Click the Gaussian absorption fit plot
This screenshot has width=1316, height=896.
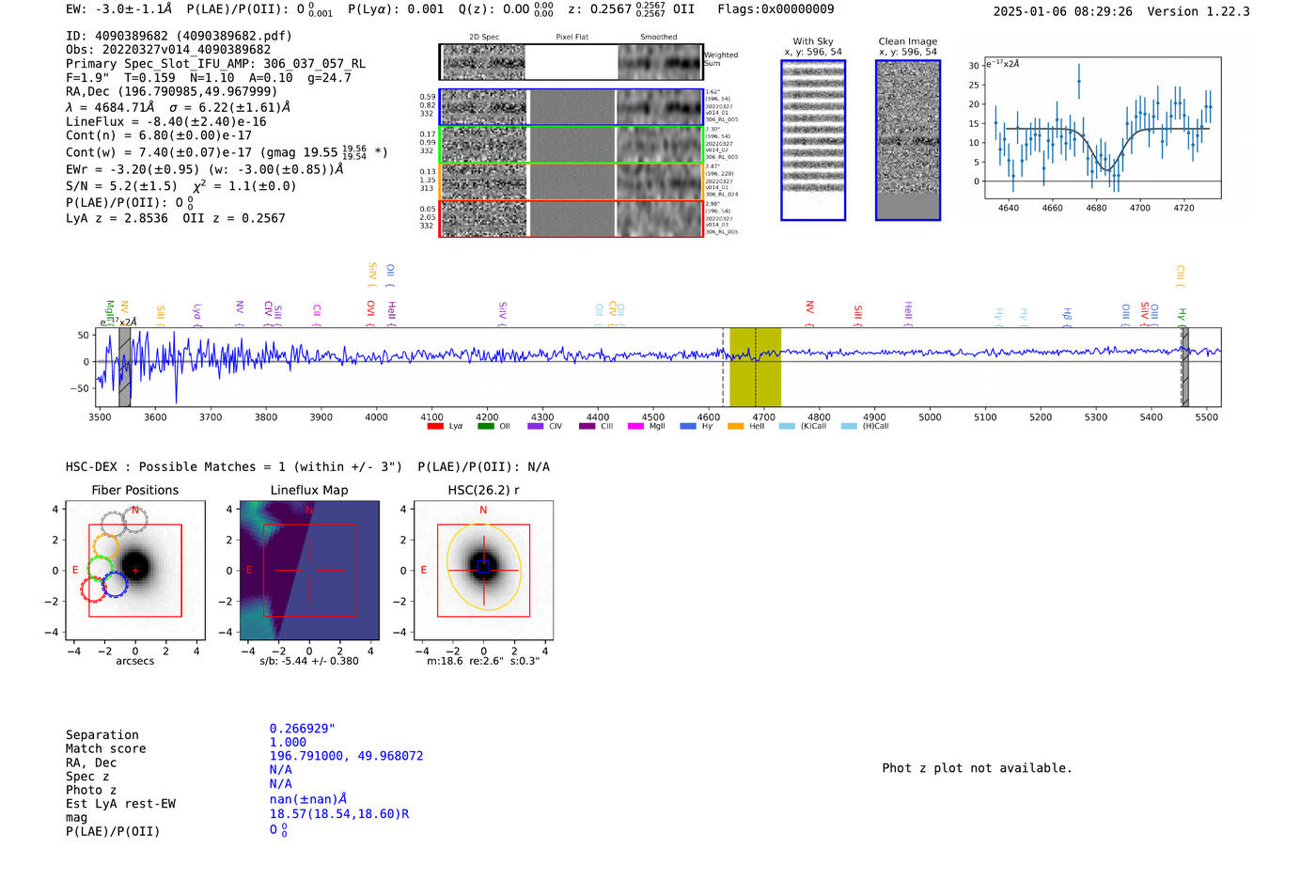[1103, 128]
